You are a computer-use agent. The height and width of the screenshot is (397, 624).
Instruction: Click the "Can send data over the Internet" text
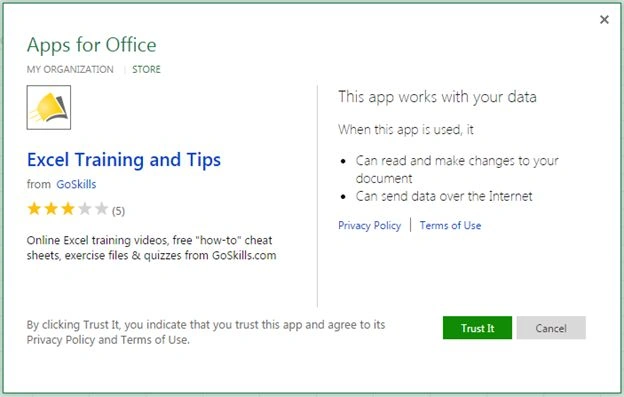pos(444,196)
